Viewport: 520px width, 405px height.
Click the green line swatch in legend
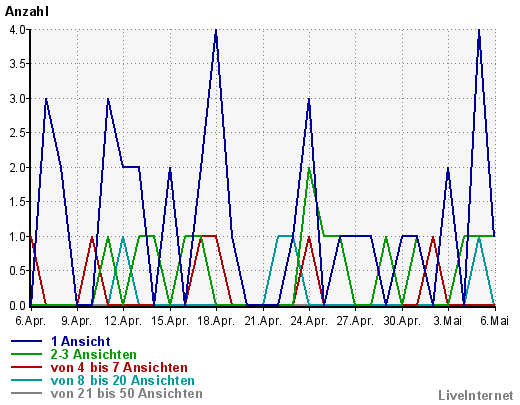click(27, 354)
